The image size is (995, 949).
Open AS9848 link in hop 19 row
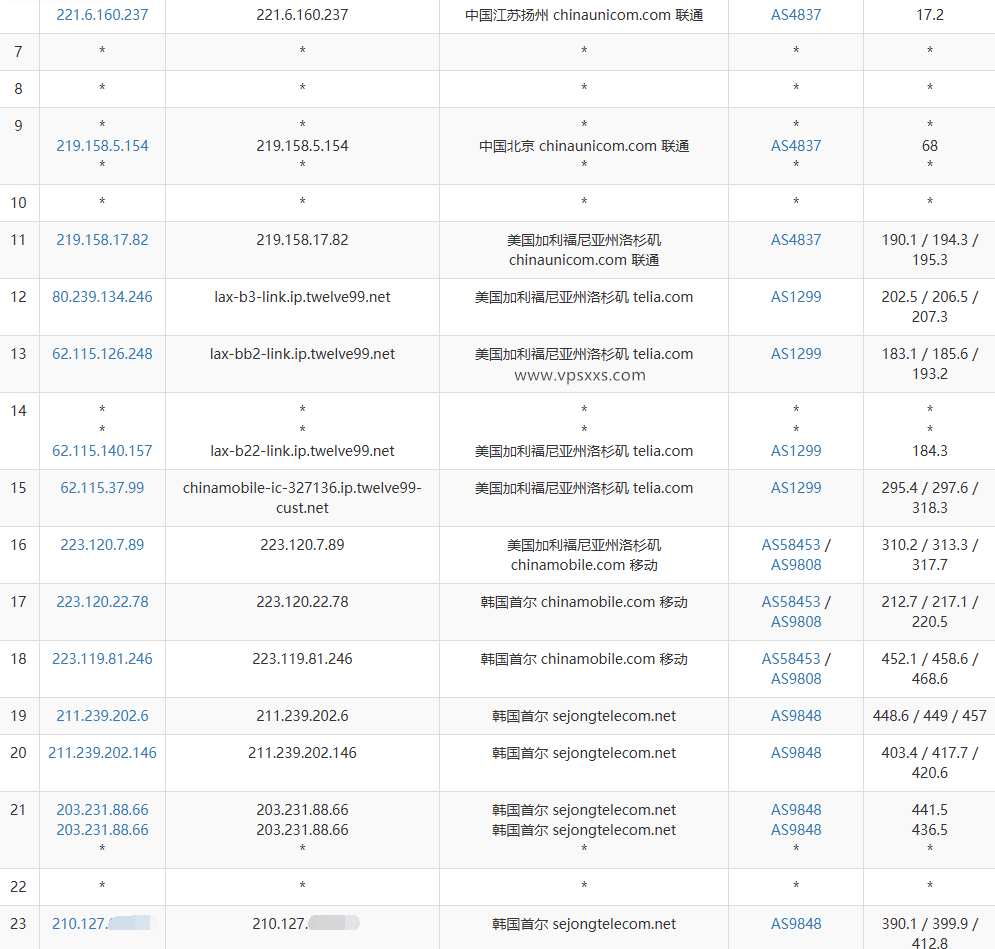coord(796,716)
